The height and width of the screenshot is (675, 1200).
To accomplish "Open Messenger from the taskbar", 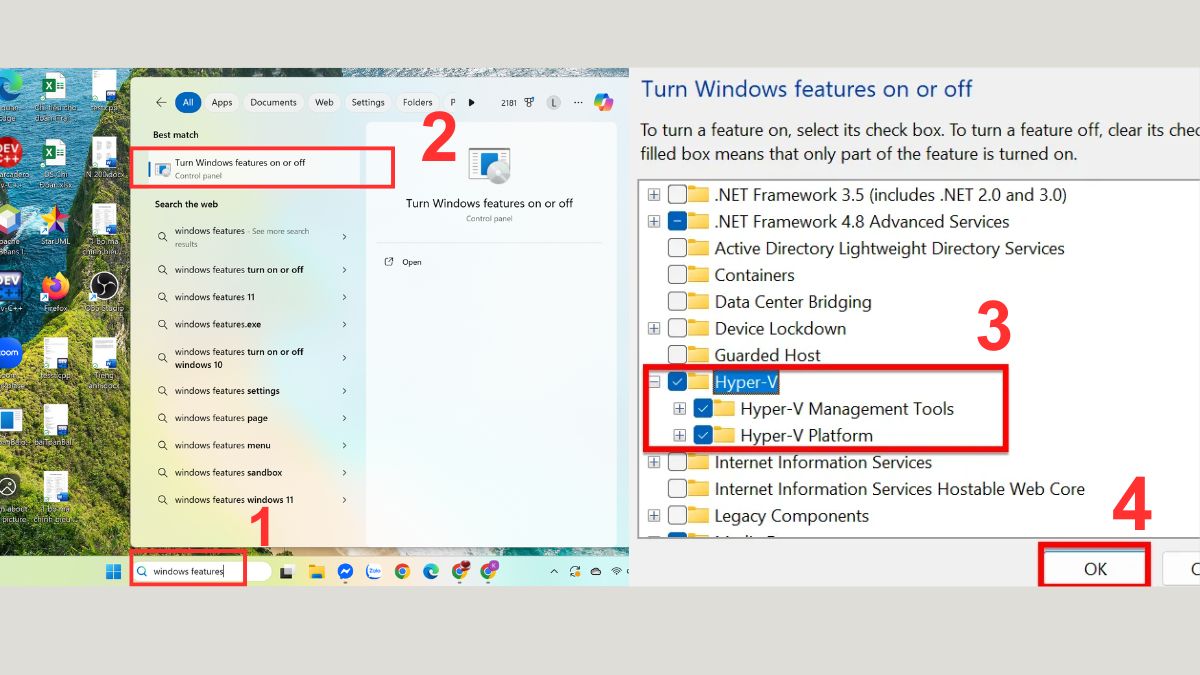I will [345, 571].
